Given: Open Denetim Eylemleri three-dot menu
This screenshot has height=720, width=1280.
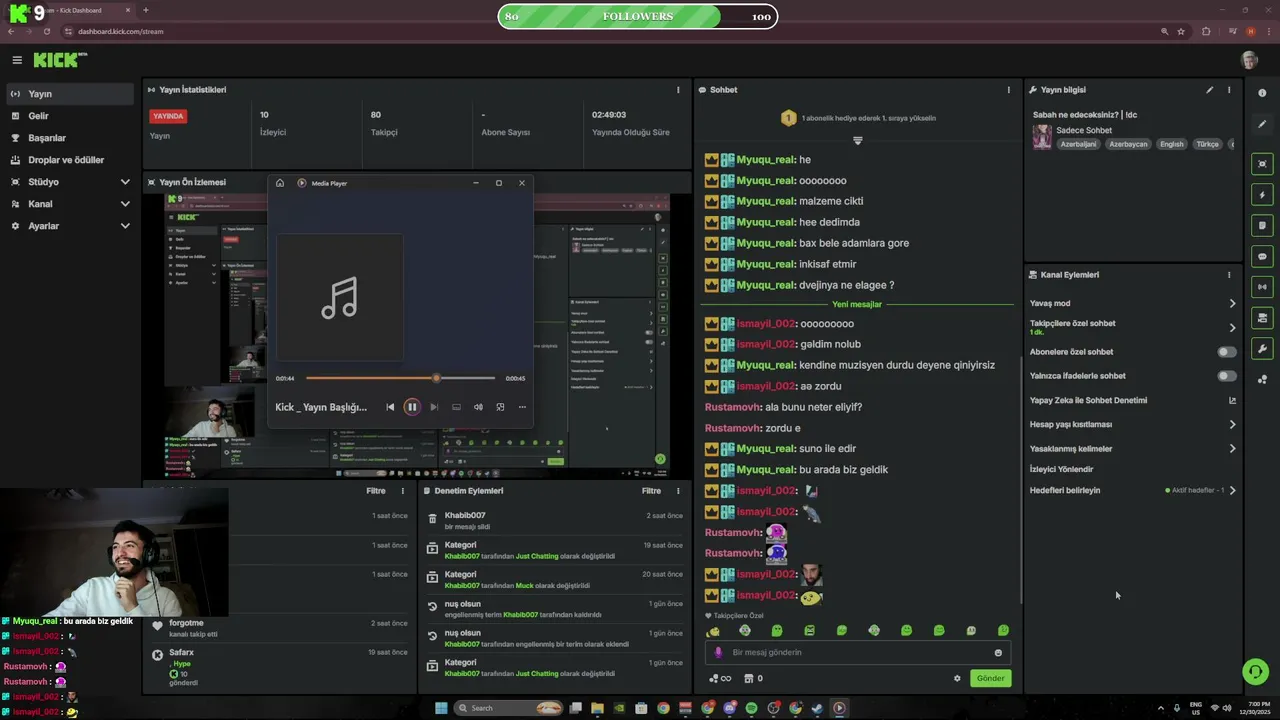Looking at the screenshot, I should [678, 491].
